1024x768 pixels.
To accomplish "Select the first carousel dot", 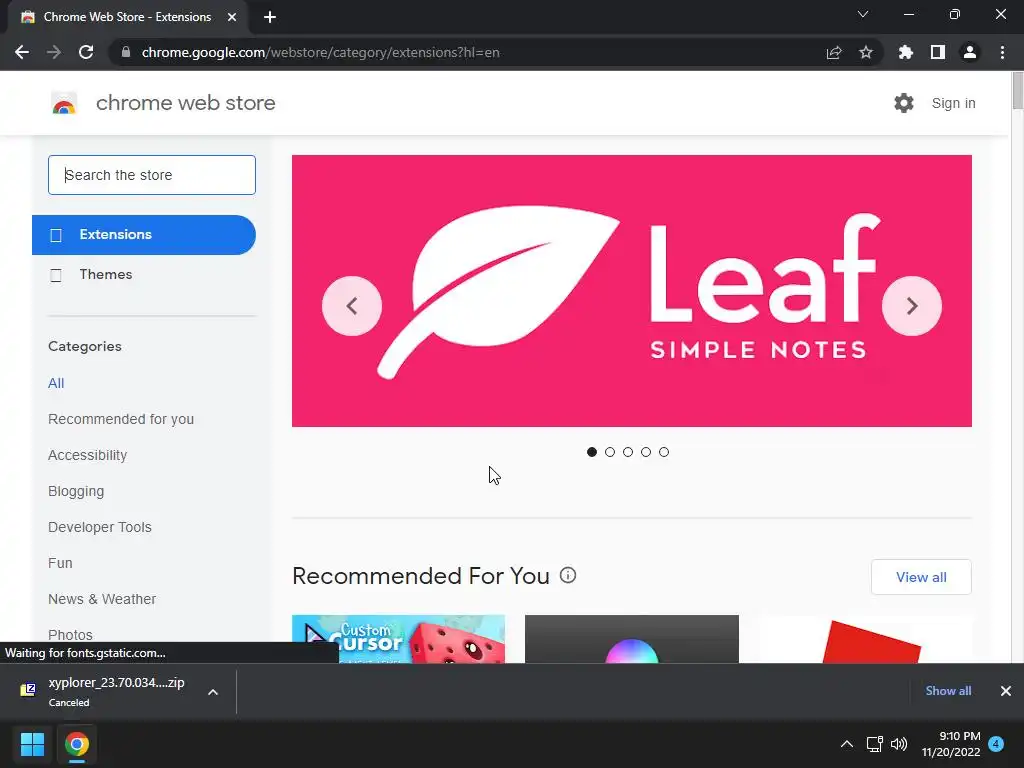I will coord(592,452).
